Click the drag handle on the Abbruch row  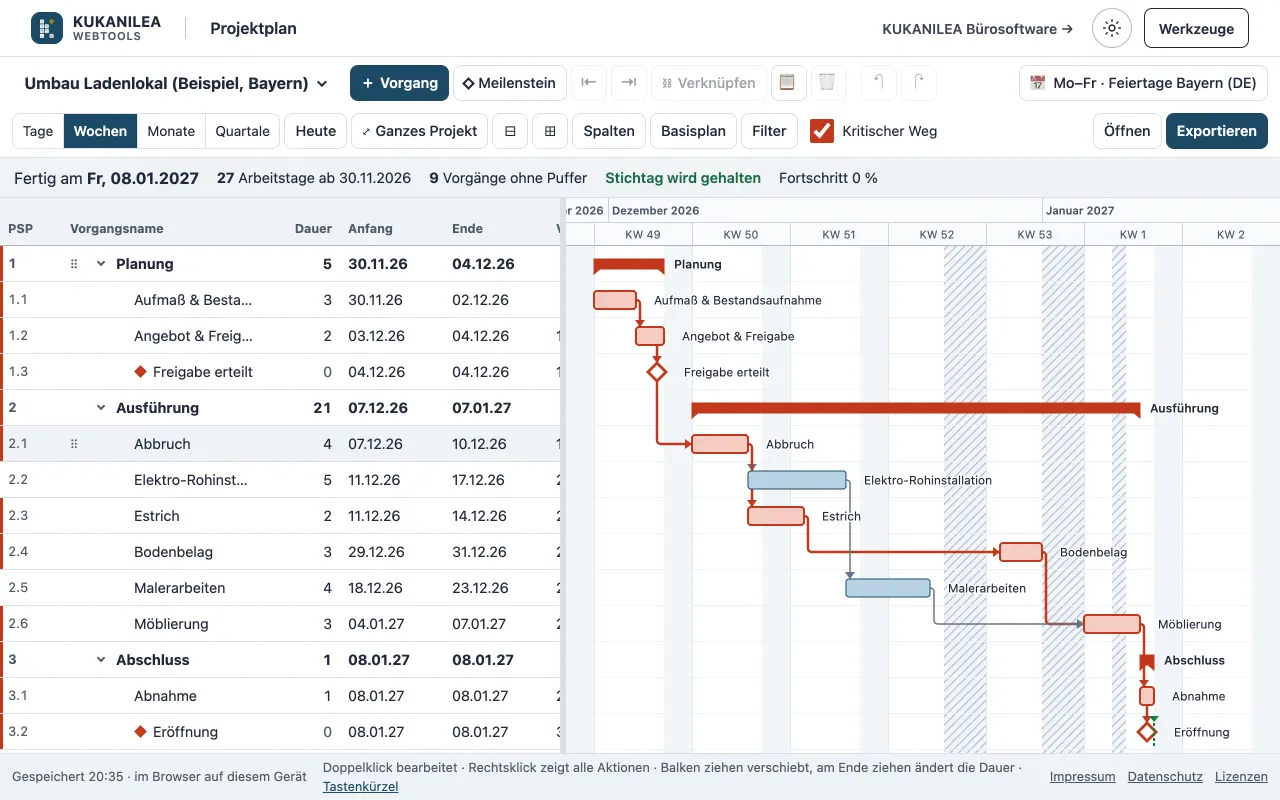[x=74, y=444]
